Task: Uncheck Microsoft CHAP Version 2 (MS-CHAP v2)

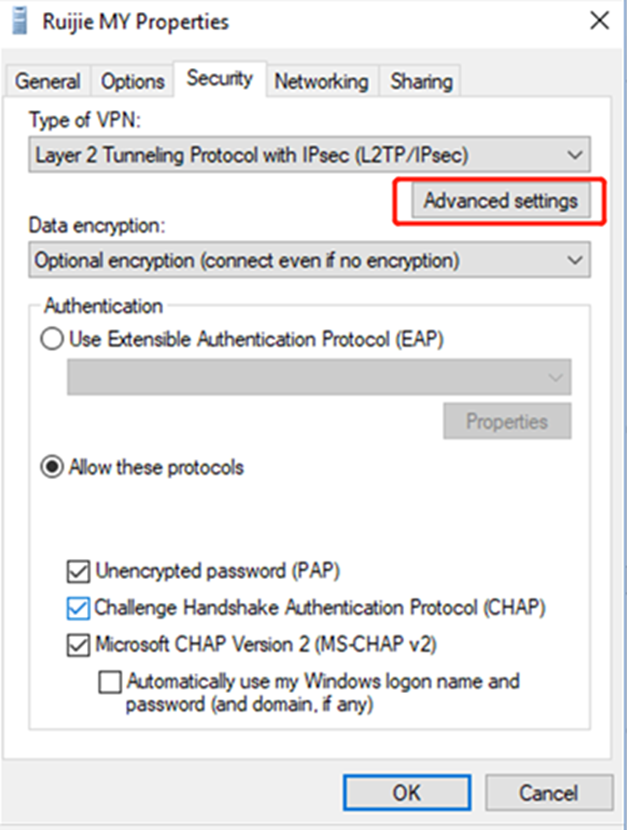Action: click(77, 647)
